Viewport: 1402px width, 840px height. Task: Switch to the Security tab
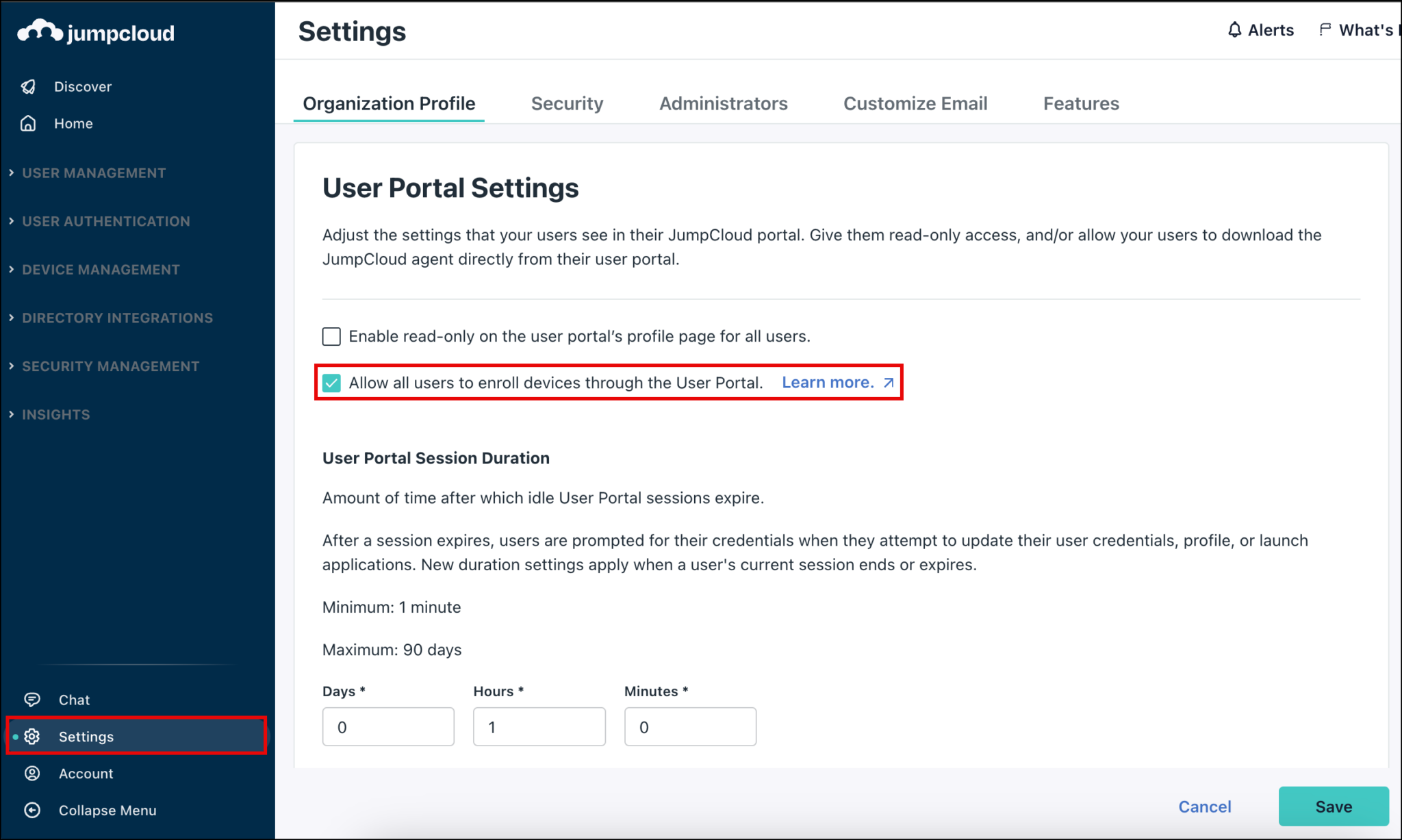pos(567,103)
